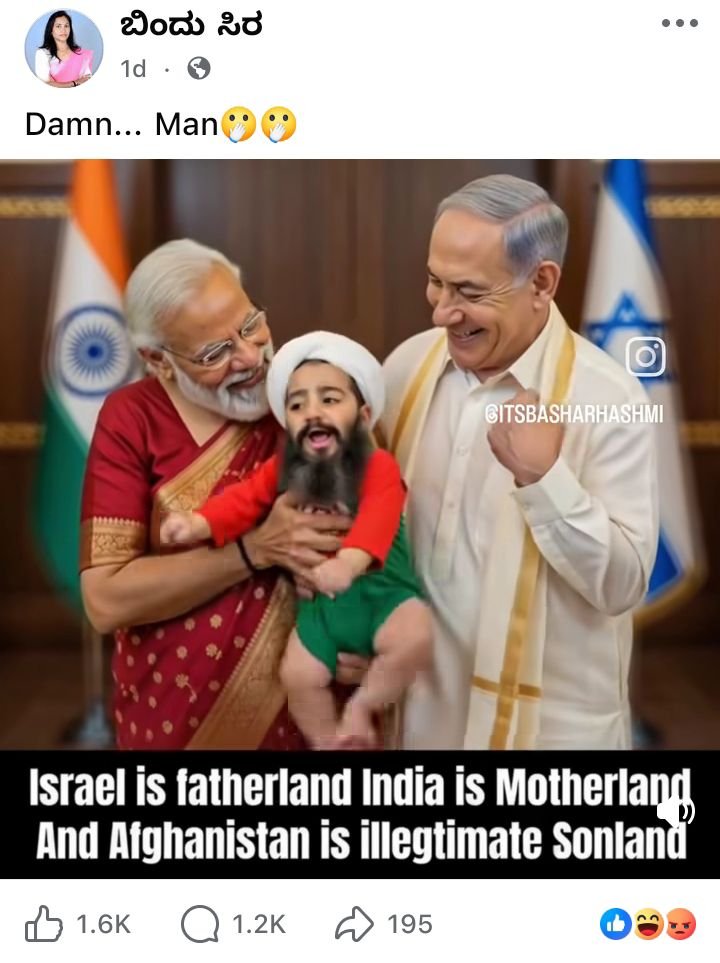Viewport: 720px width, 963px height.
Task: Click the Angry reaction emoji
Action: pyautogui.click(x=680, y=924)
